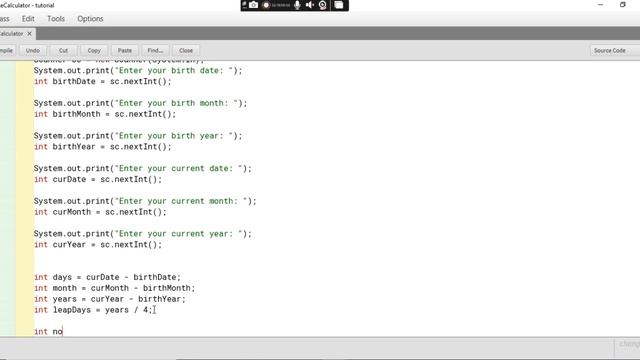Open the Options menu
This screenshot has width=640, height=360.
click(90, 19)
